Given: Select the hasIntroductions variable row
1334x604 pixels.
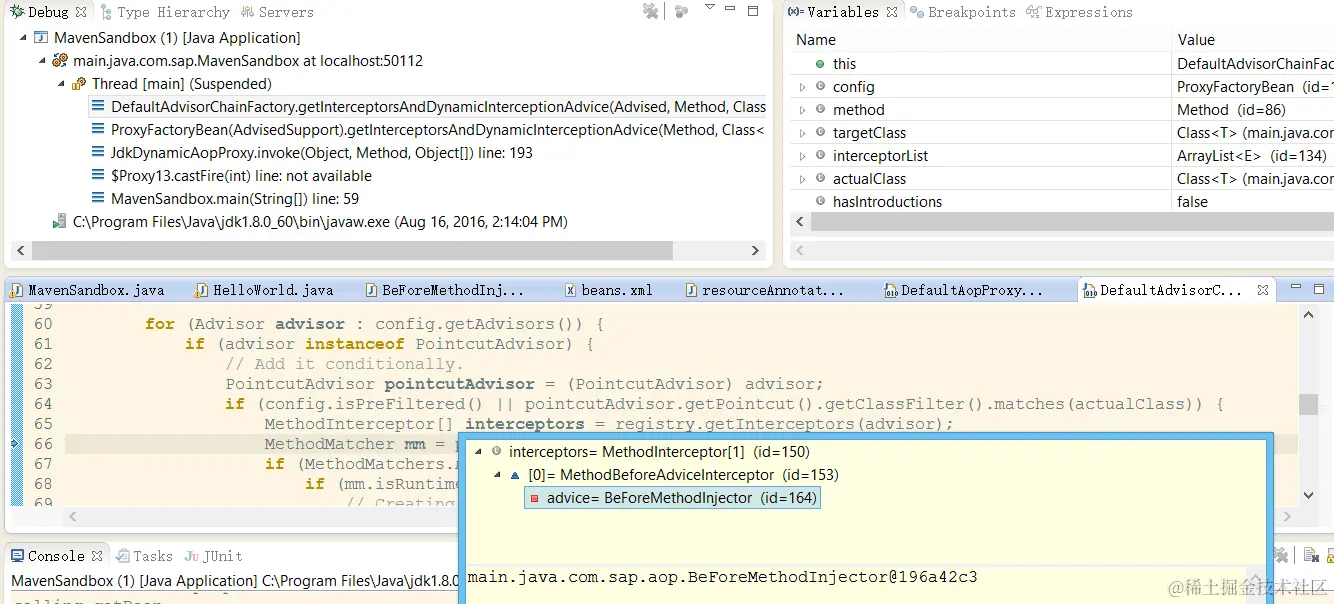Looking at the screenshot, I should (x=1062, y=202).
